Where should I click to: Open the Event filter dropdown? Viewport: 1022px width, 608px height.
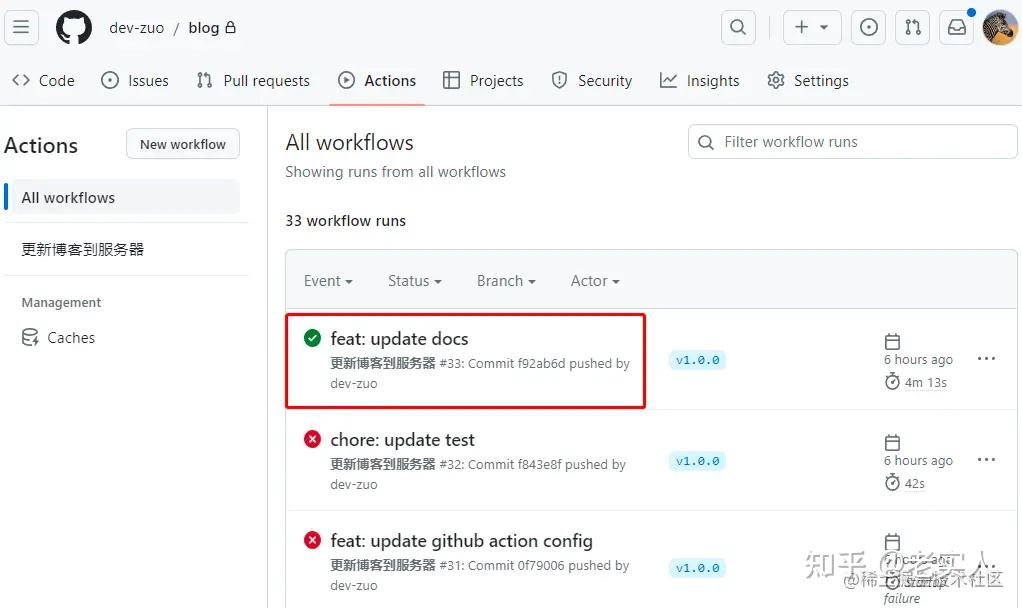pos(327,281)
